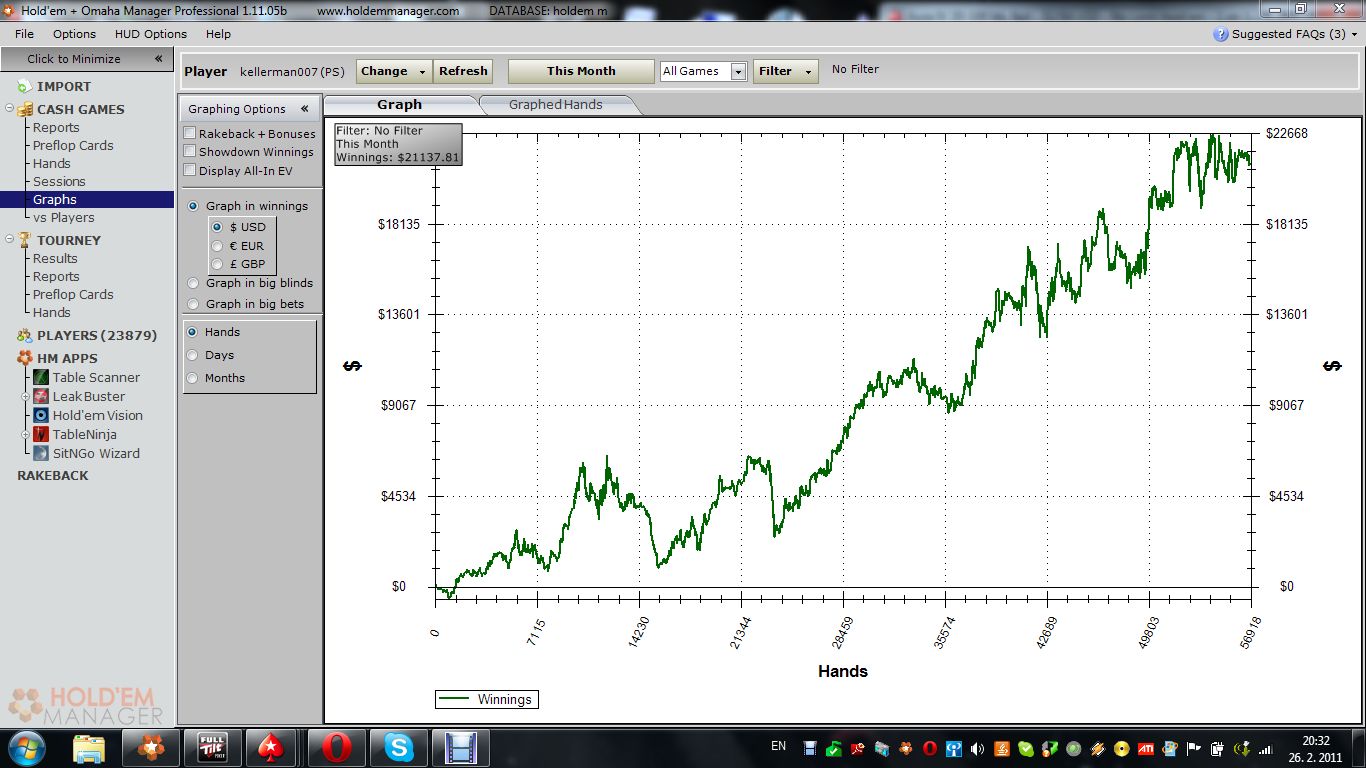
Task: Click the Winnings legend color line
Action: (x=455, y=700)
